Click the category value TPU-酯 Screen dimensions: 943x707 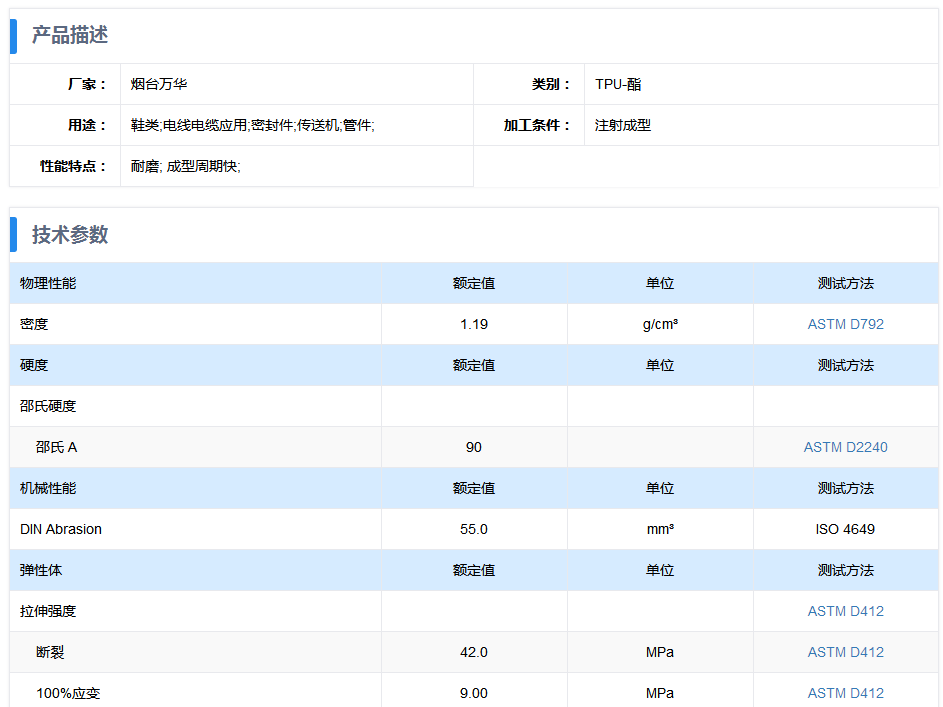click(x=618, y=84)
